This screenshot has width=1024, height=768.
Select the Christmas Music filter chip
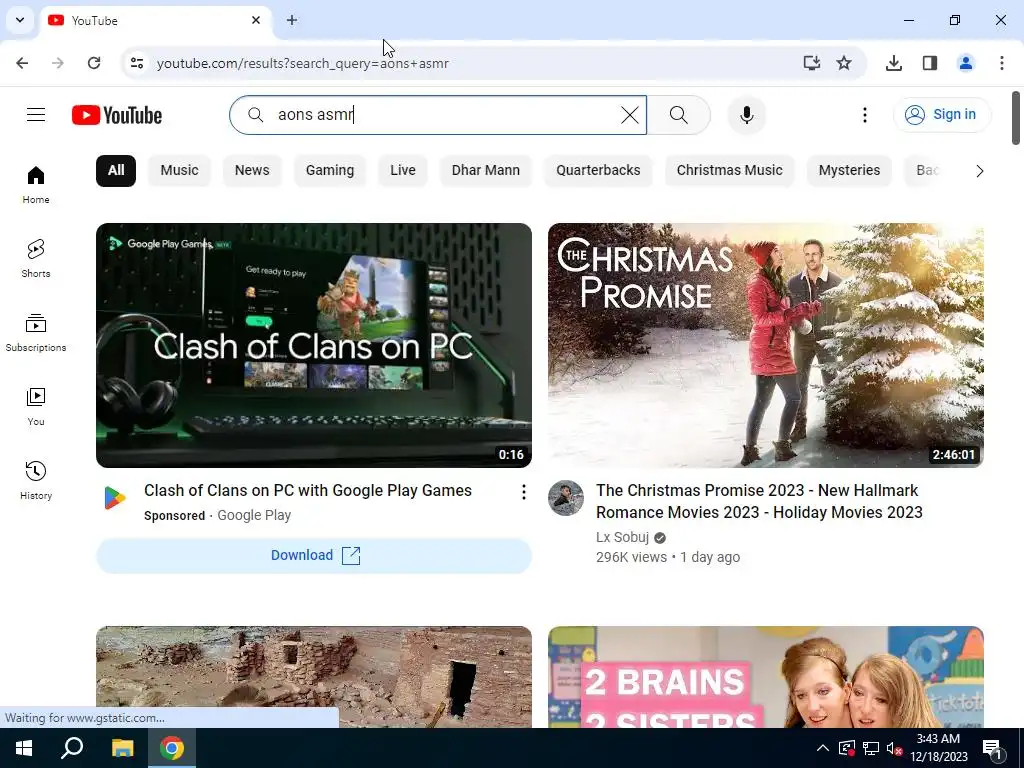[x=729, y=170]
